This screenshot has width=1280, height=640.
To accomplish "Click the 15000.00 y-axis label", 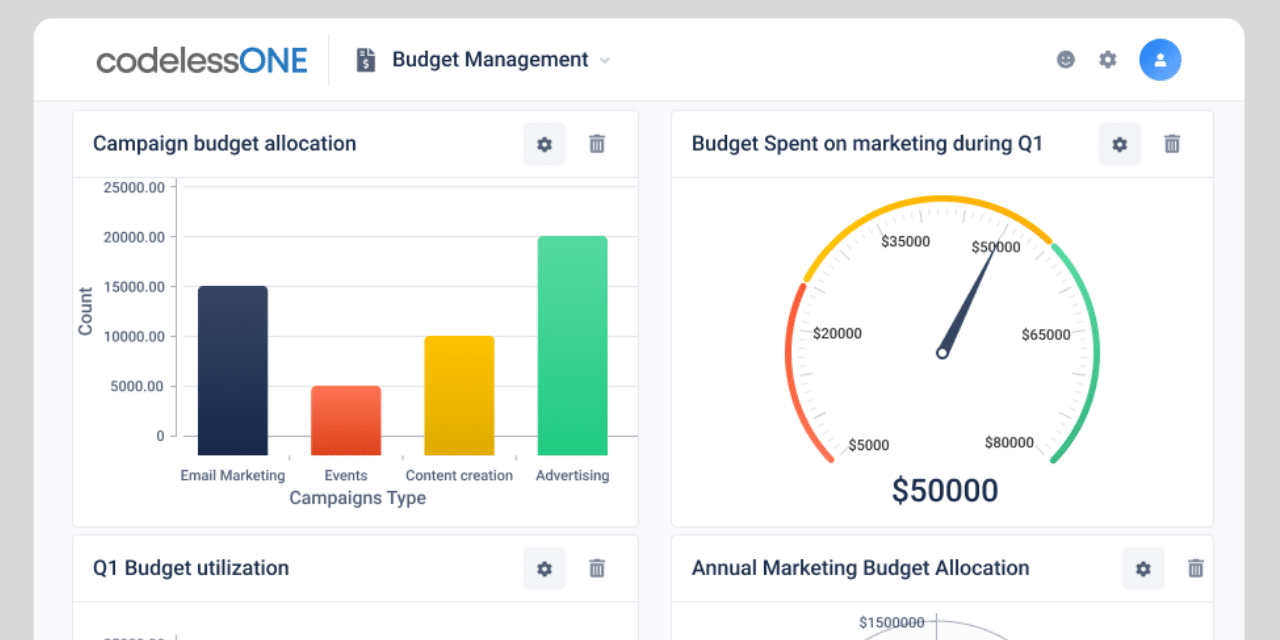I will click(x=132, y=287).
